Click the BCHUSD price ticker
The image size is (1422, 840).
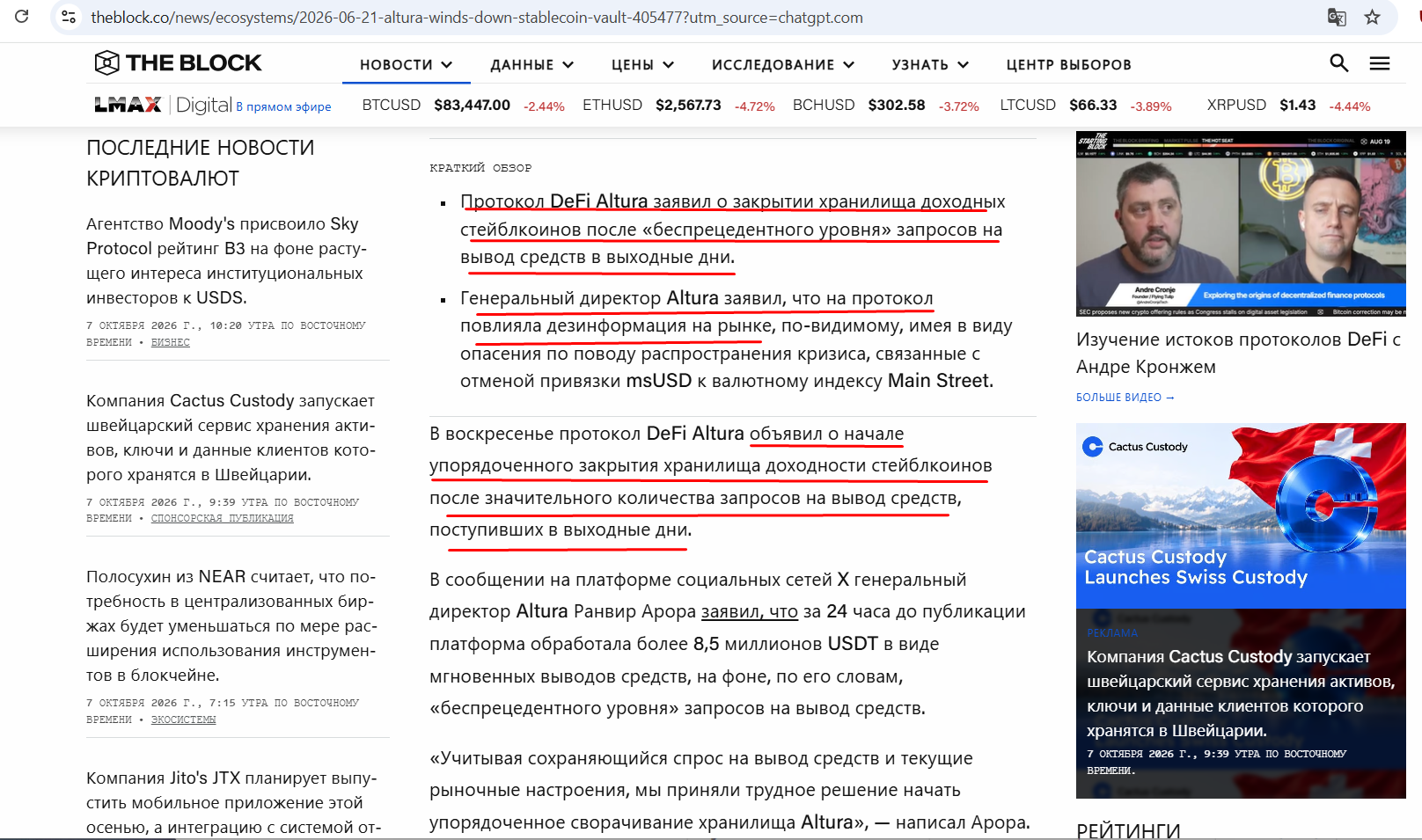tap(885, 106)
